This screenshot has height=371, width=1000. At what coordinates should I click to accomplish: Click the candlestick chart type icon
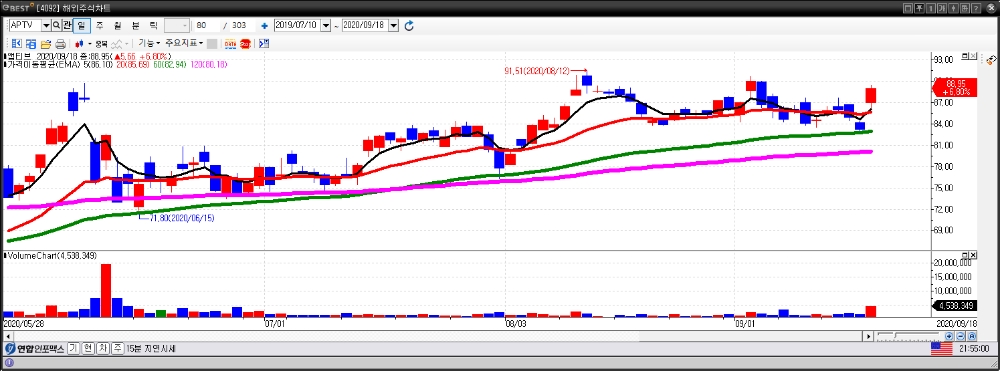tap(79, 44)
